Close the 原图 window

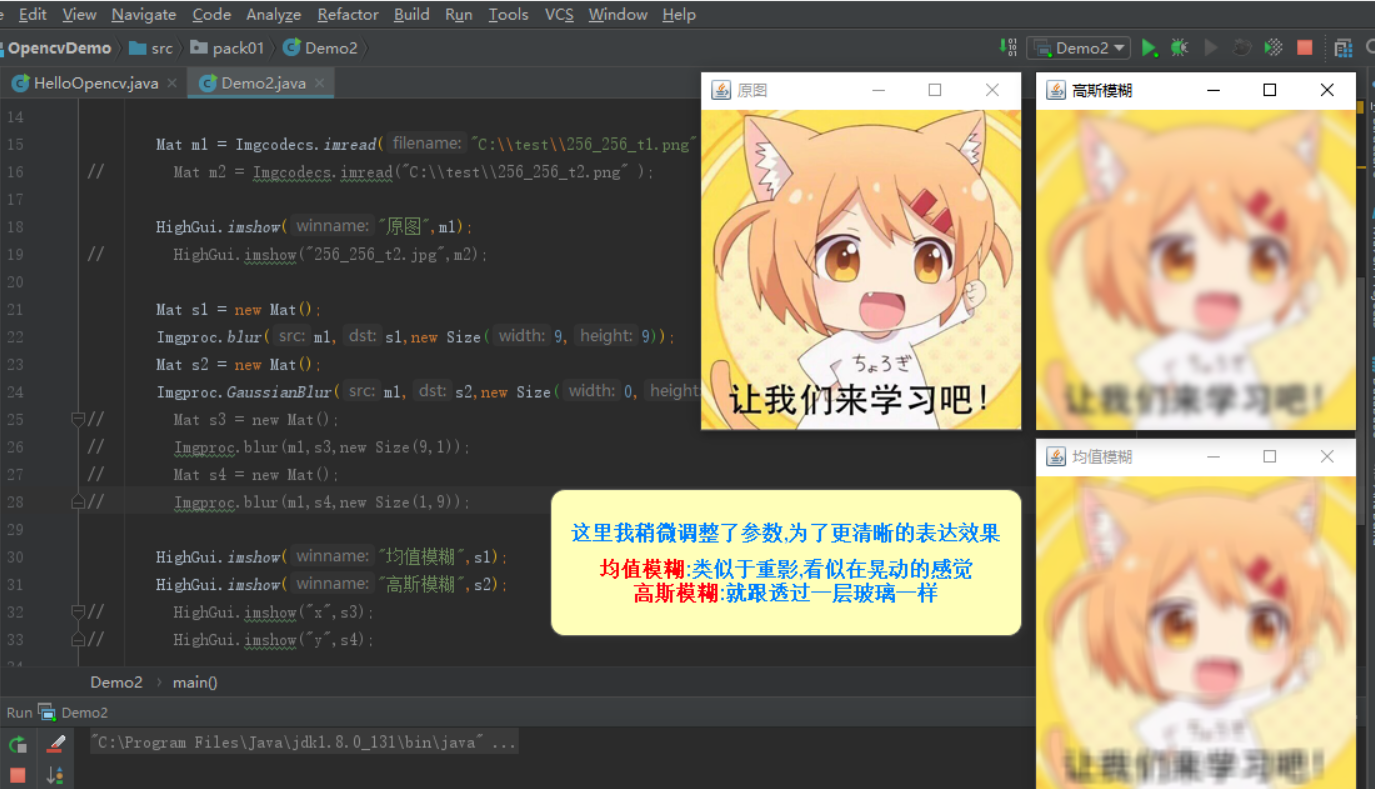click(x=992, y=90)
